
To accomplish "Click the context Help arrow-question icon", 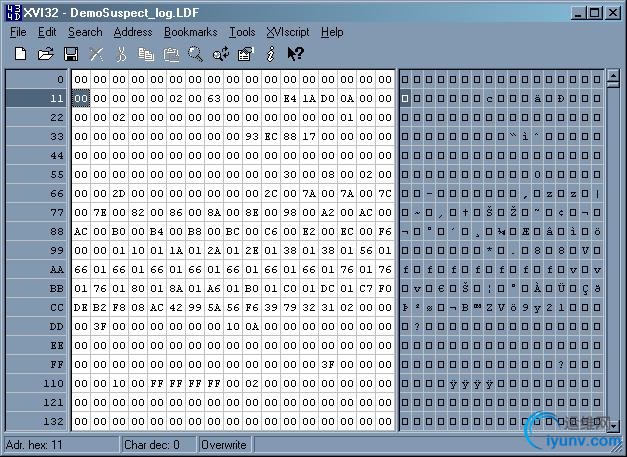I will pyautogui.click(x=296, y=54).
